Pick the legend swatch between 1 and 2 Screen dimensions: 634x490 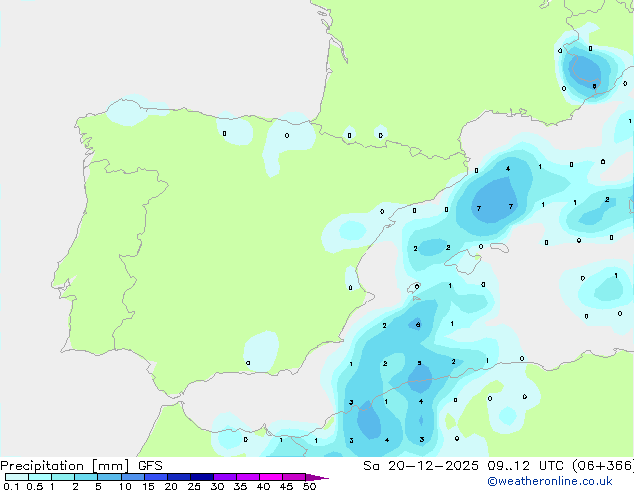[x=63, y=477]
